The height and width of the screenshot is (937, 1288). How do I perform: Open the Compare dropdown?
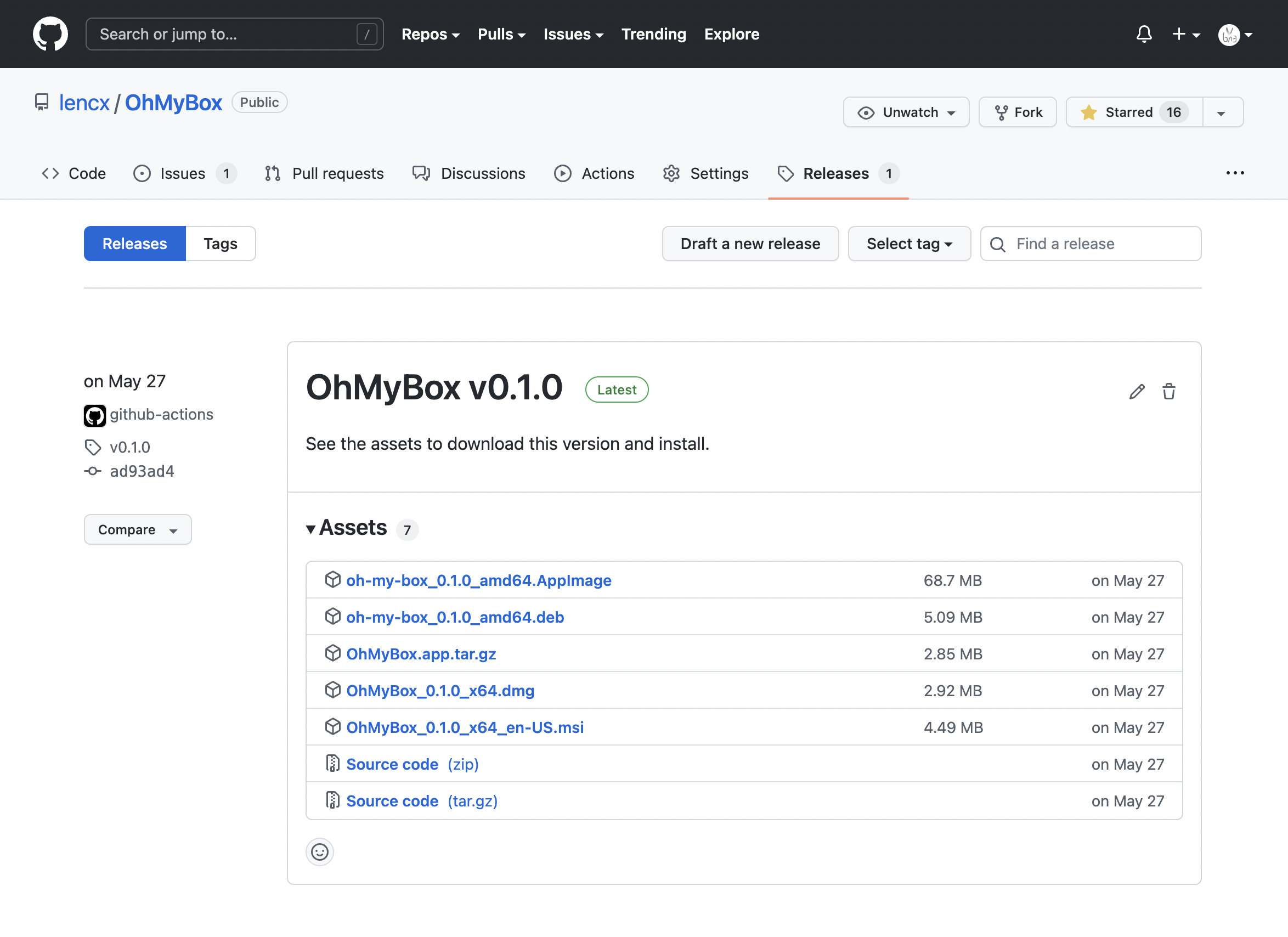(138, 529)
